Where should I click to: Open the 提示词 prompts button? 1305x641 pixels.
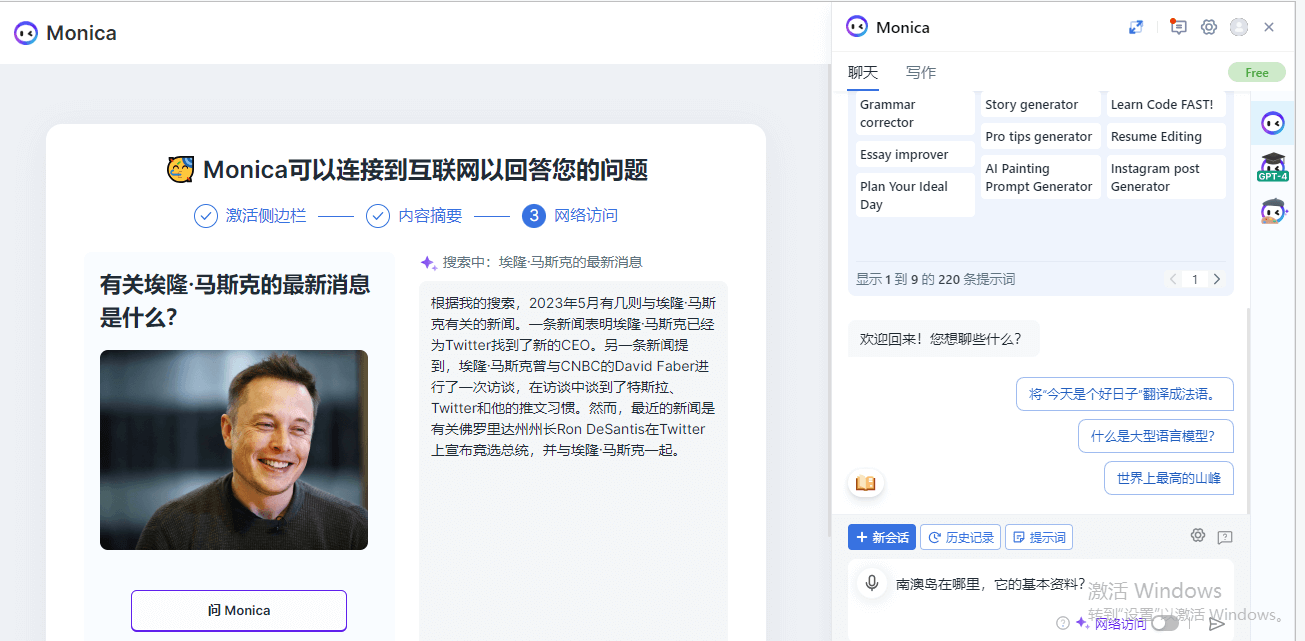point(1039,537)
